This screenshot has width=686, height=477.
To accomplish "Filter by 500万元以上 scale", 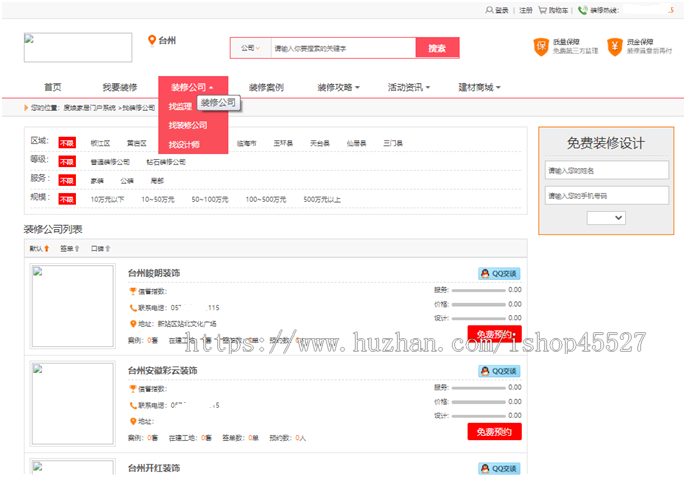I will (x=322, y=200).
